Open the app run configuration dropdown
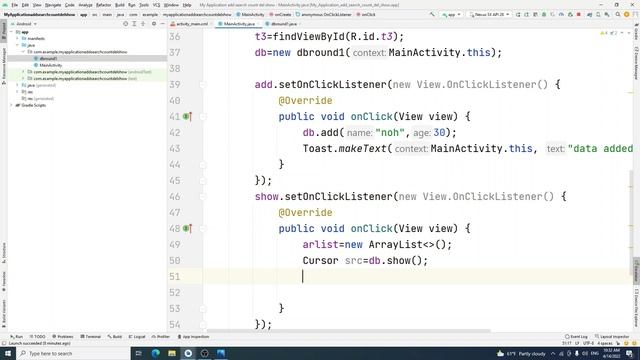 [451, 15]
